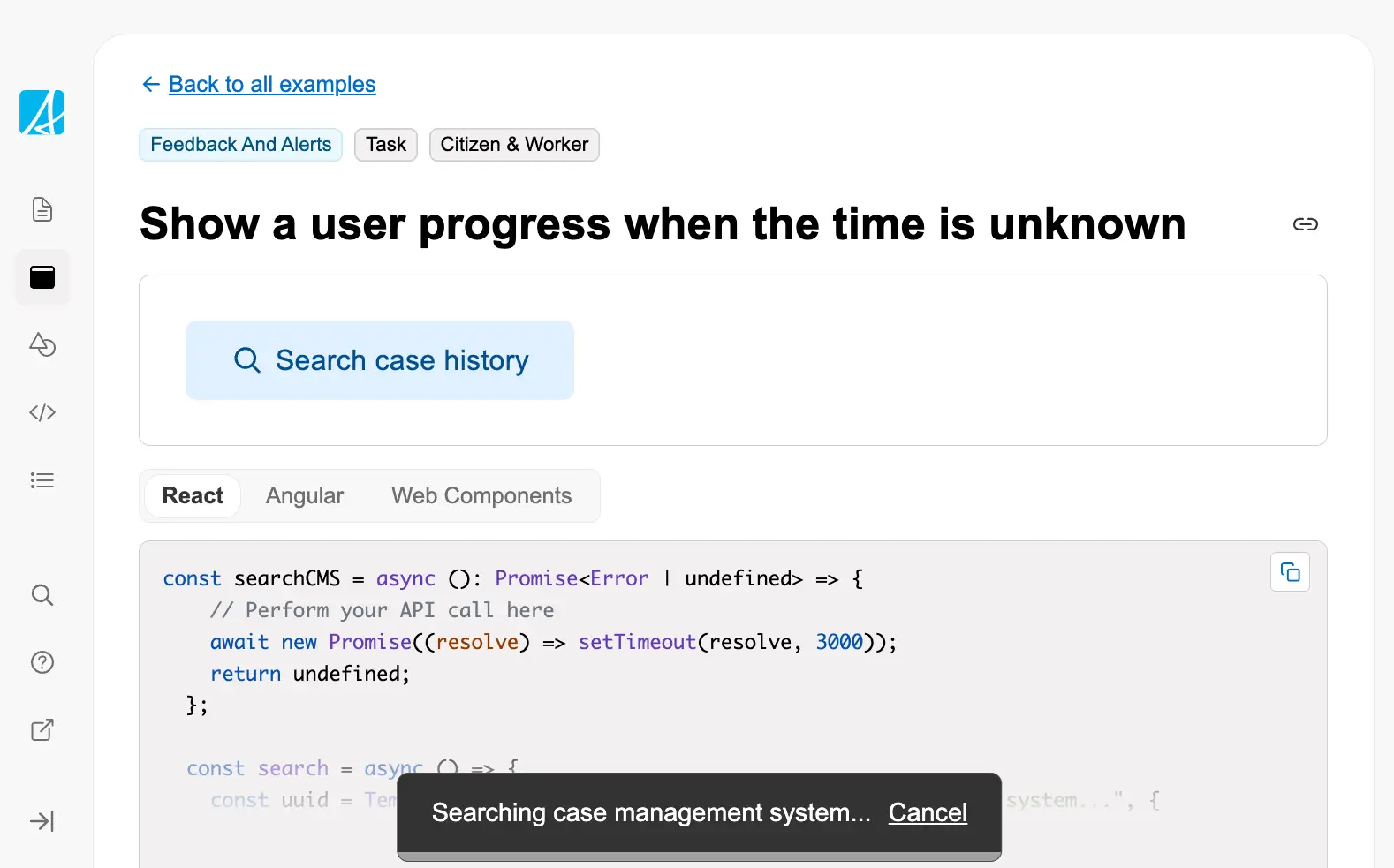Select the React tab
This screenshot has width=1394, height=868.
coord(193,496)
